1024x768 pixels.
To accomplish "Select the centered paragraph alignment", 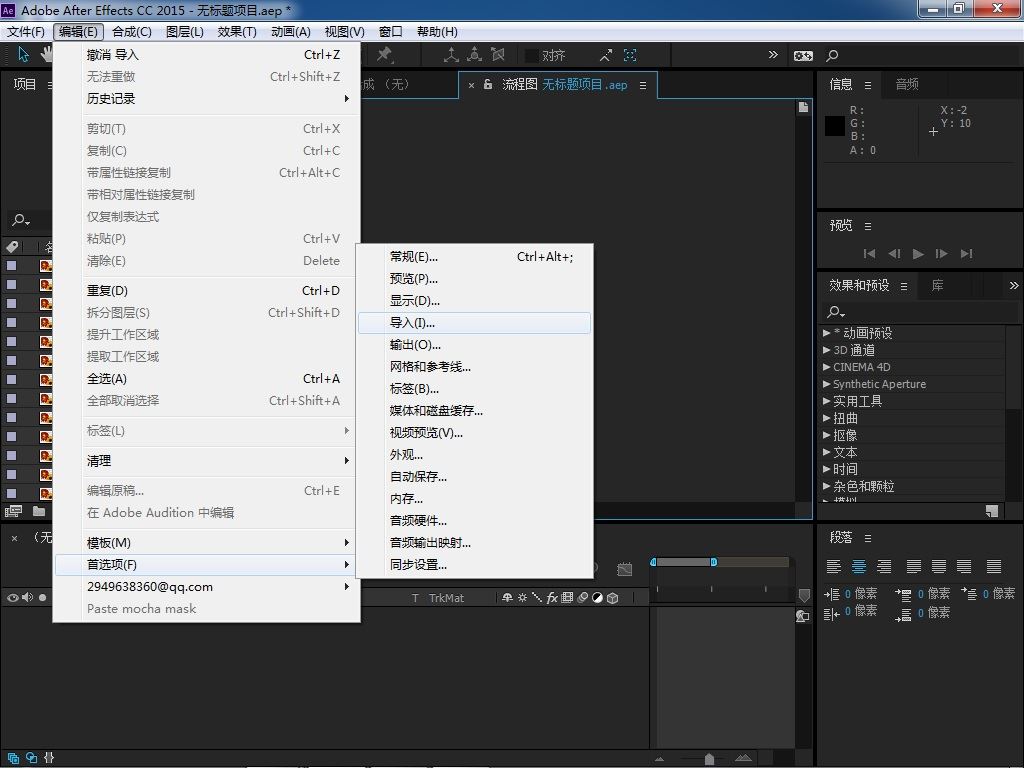I will (859, 566).
